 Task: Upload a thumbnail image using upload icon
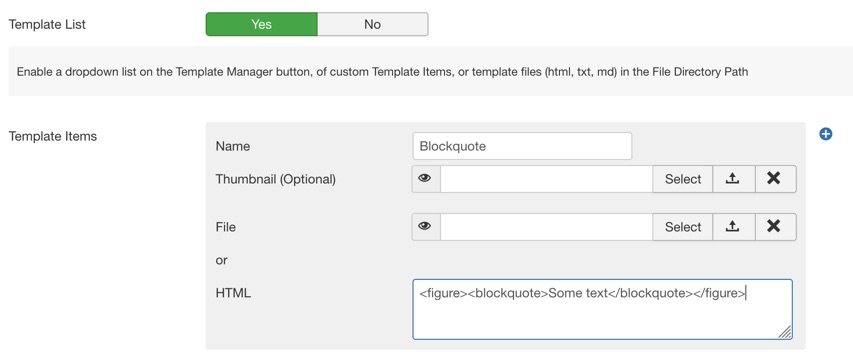(733, 179)
